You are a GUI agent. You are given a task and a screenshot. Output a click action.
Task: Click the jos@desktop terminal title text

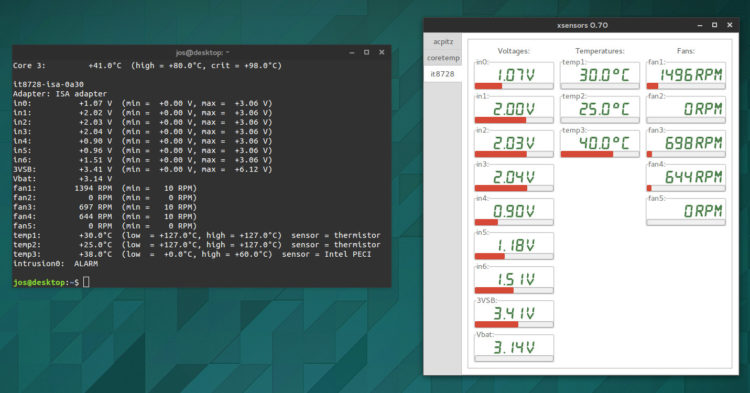pos(202,53)
